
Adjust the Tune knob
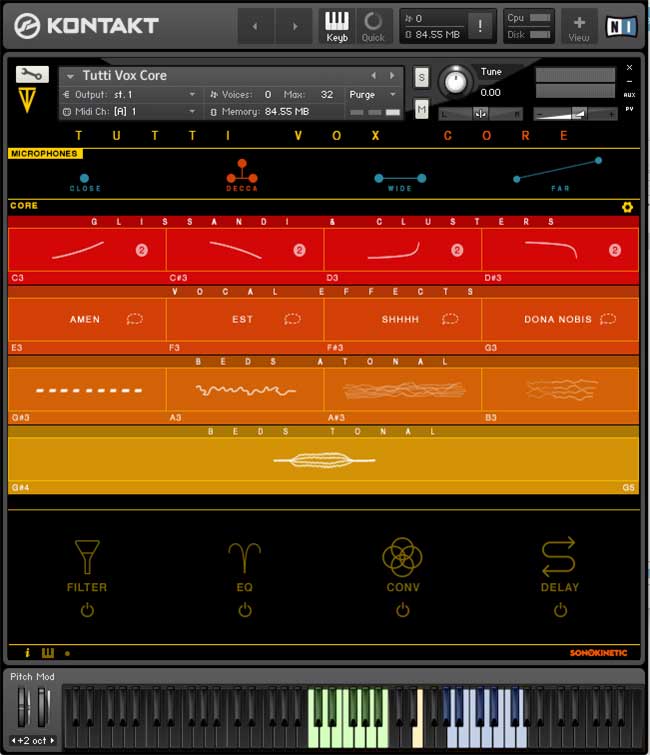[x=457, y=82]
